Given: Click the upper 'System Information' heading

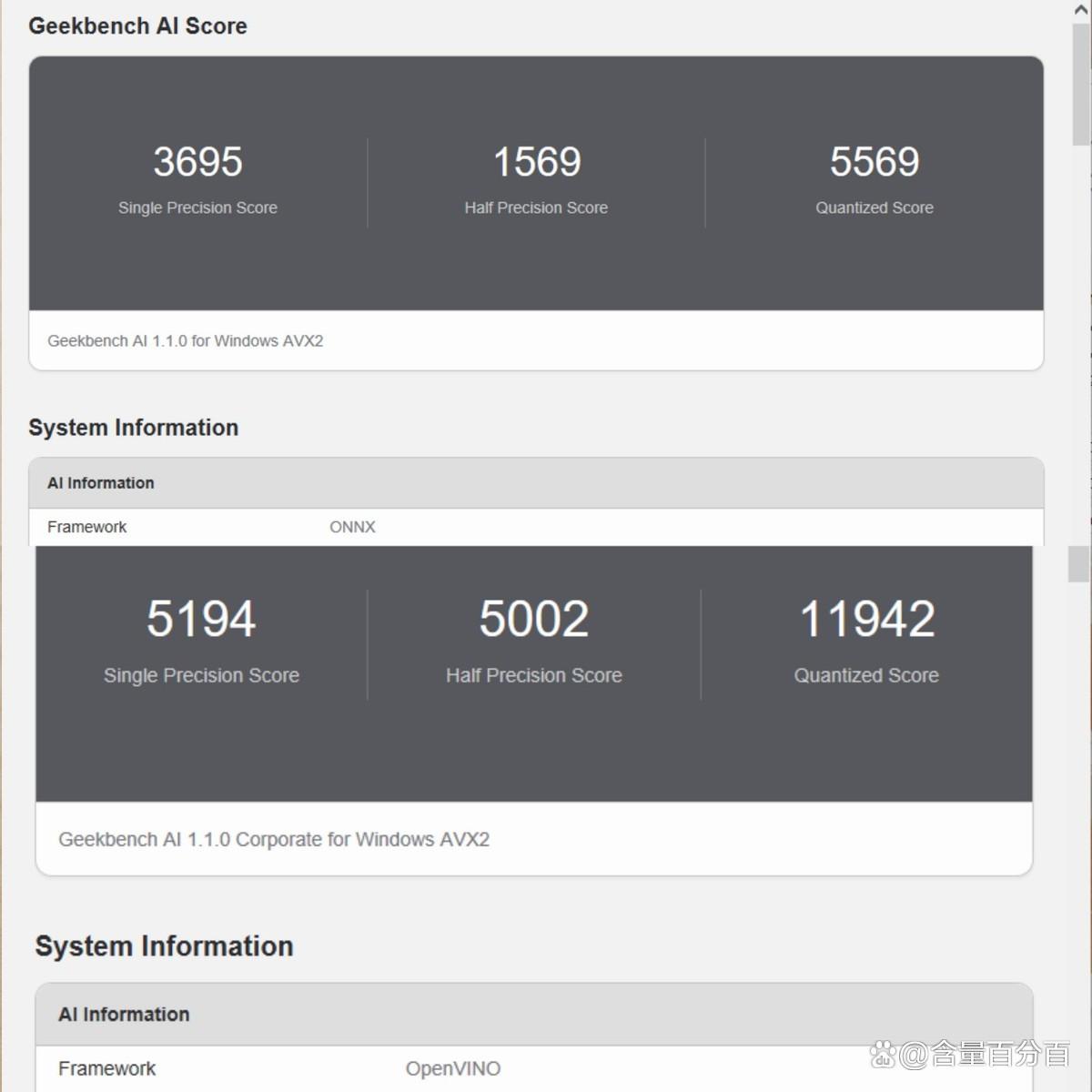Looking at the screenshot, I should (134, 428).
